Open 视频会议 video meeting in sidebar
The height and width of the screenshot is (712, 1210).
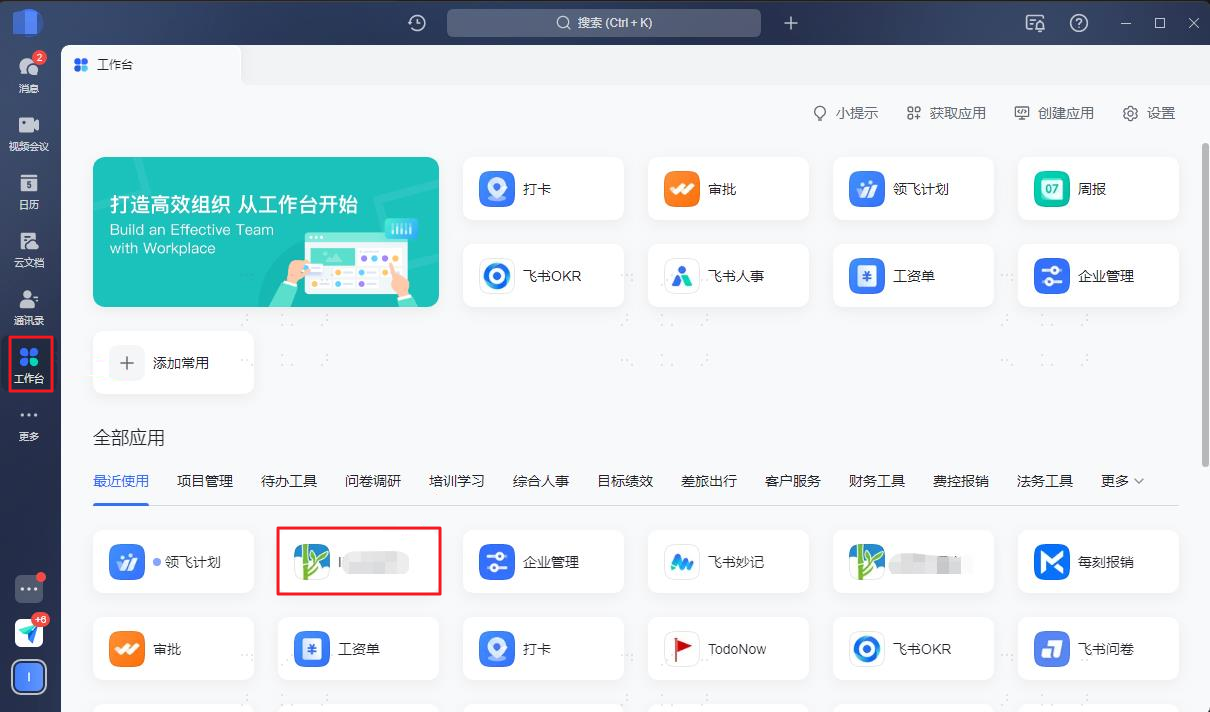tap(29, 132)
